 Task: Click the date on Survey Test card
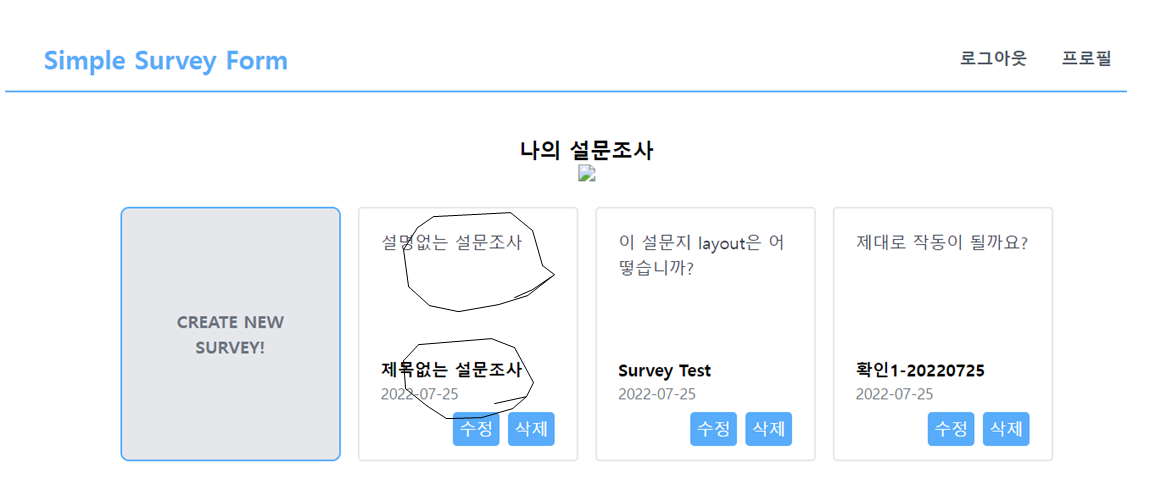tap(656, 394)
